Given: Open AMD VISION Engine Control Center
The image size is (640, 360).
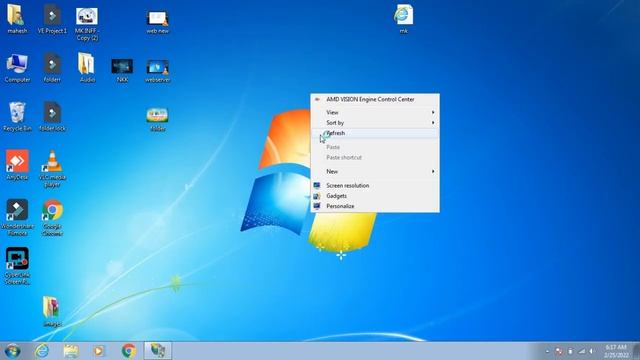Looking at the screenshot, I should [375, 99].
